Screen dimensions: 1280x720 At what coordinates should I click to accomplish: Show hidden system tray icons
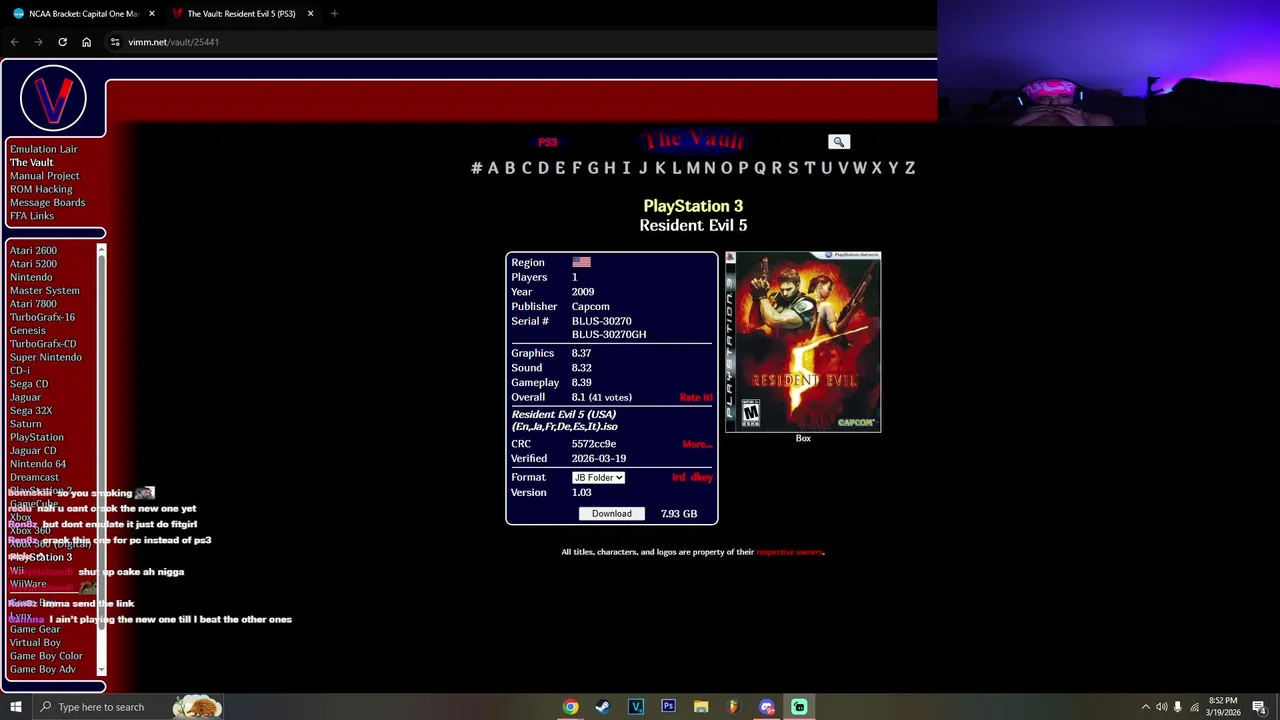click(x=1145, y=707)
